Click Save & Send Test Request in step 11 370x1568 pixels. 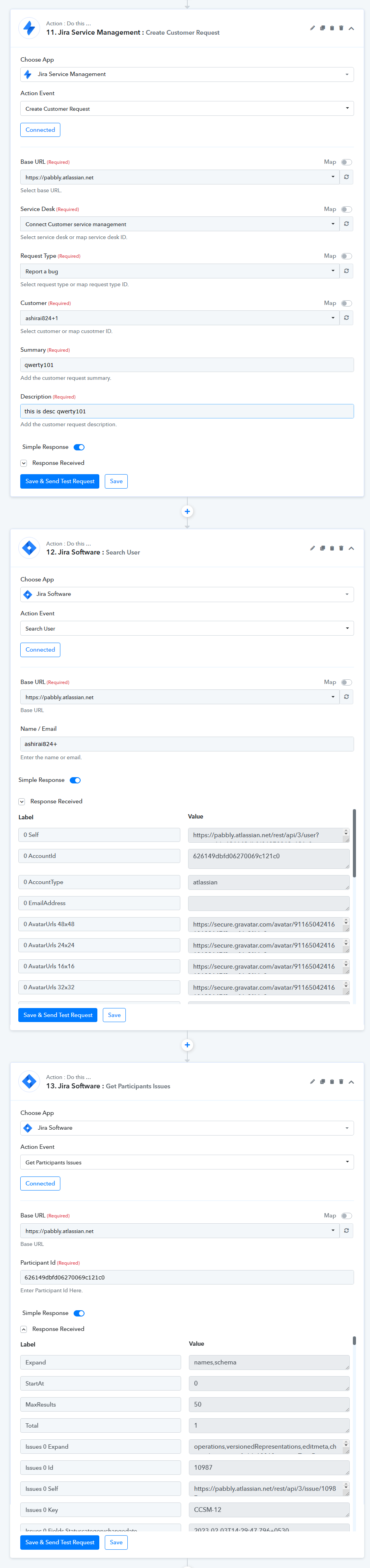pos(60,482)
